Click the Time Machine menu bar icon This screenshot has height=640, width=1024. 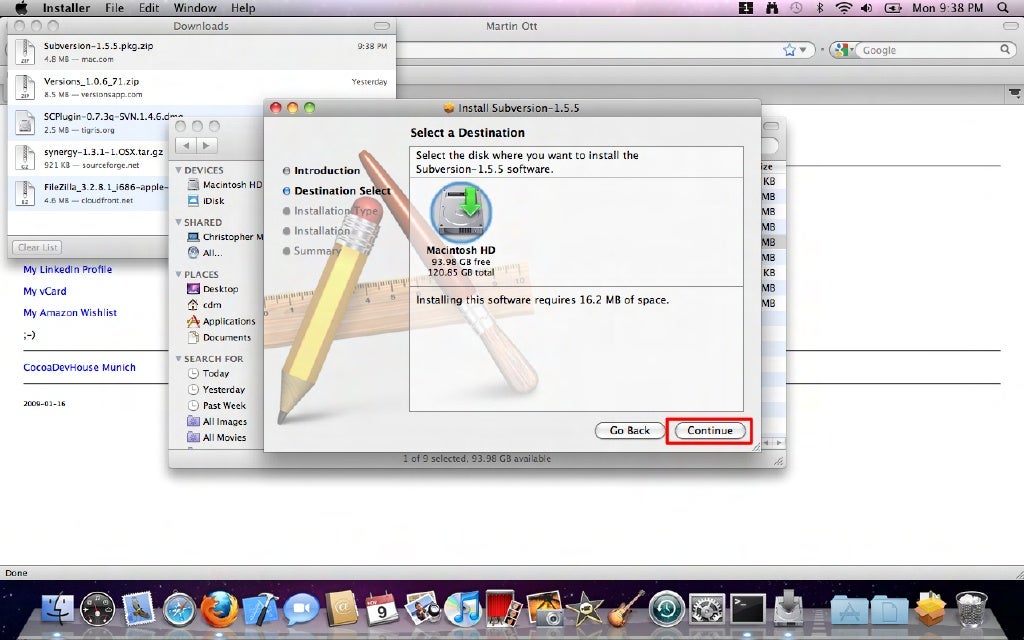796,8
